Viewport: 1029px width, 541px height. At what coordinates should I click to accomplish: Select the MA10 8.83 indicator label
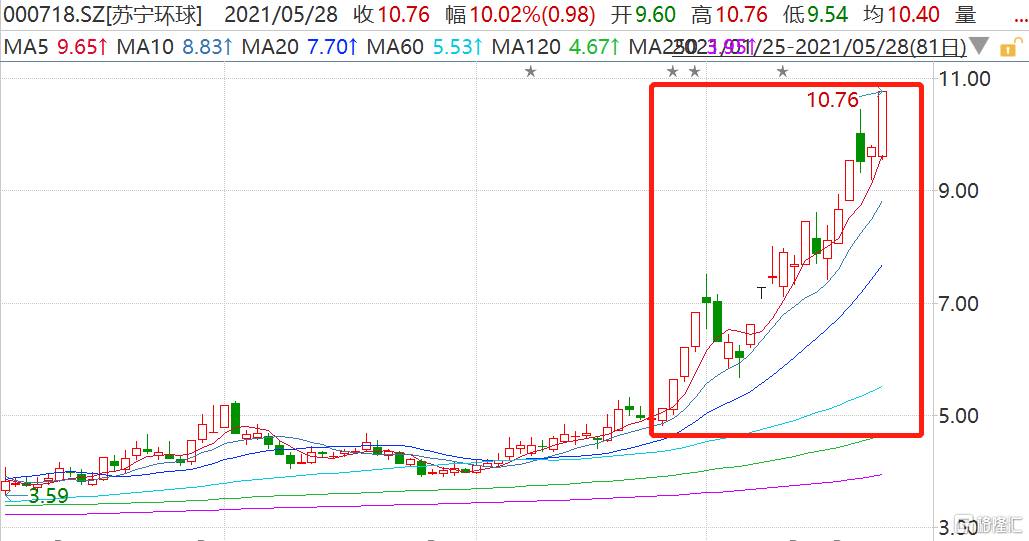click(x=175, y=47)
